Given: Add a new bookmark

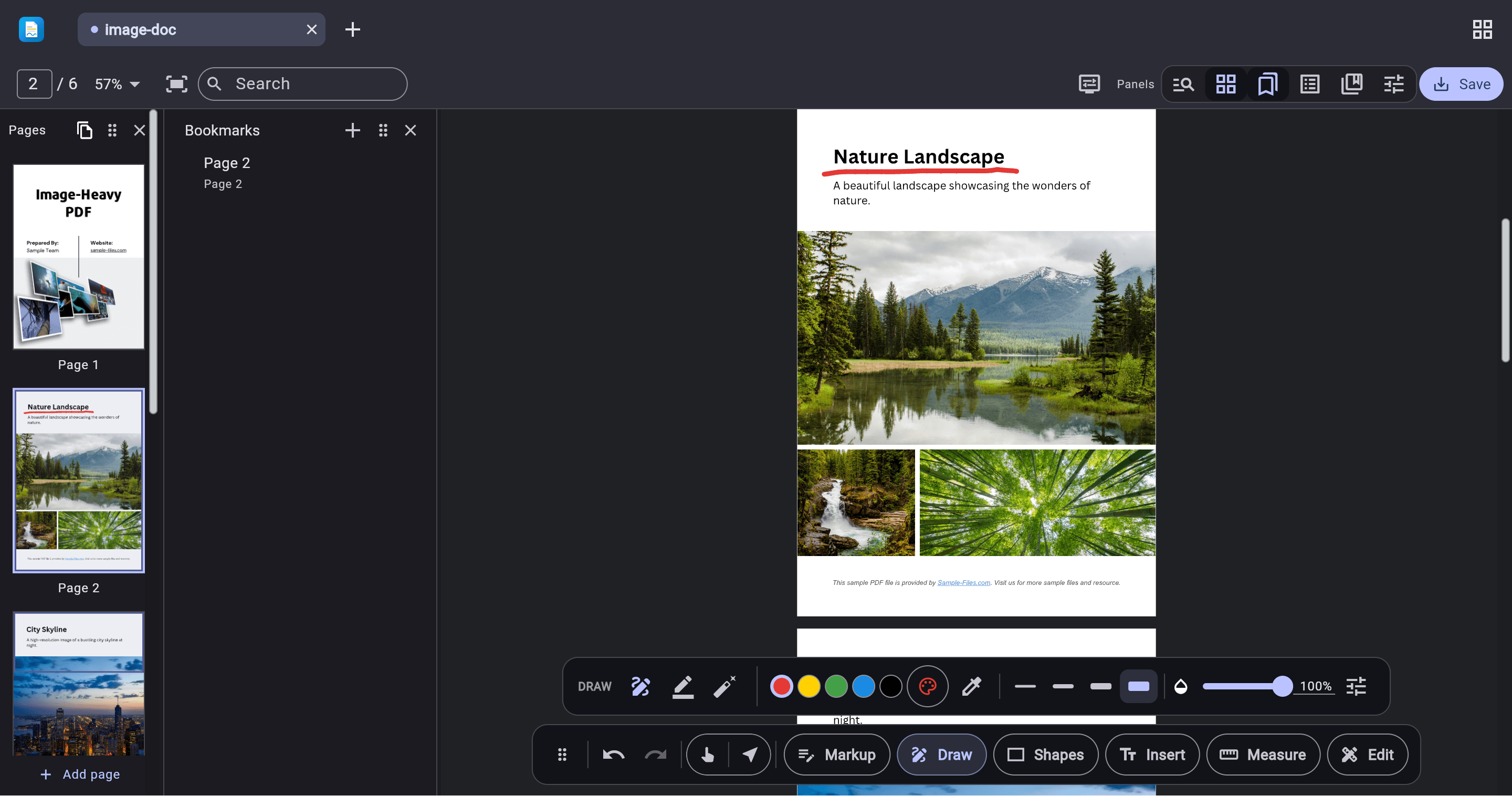Looking at the screenshot, I should point(352,130).
